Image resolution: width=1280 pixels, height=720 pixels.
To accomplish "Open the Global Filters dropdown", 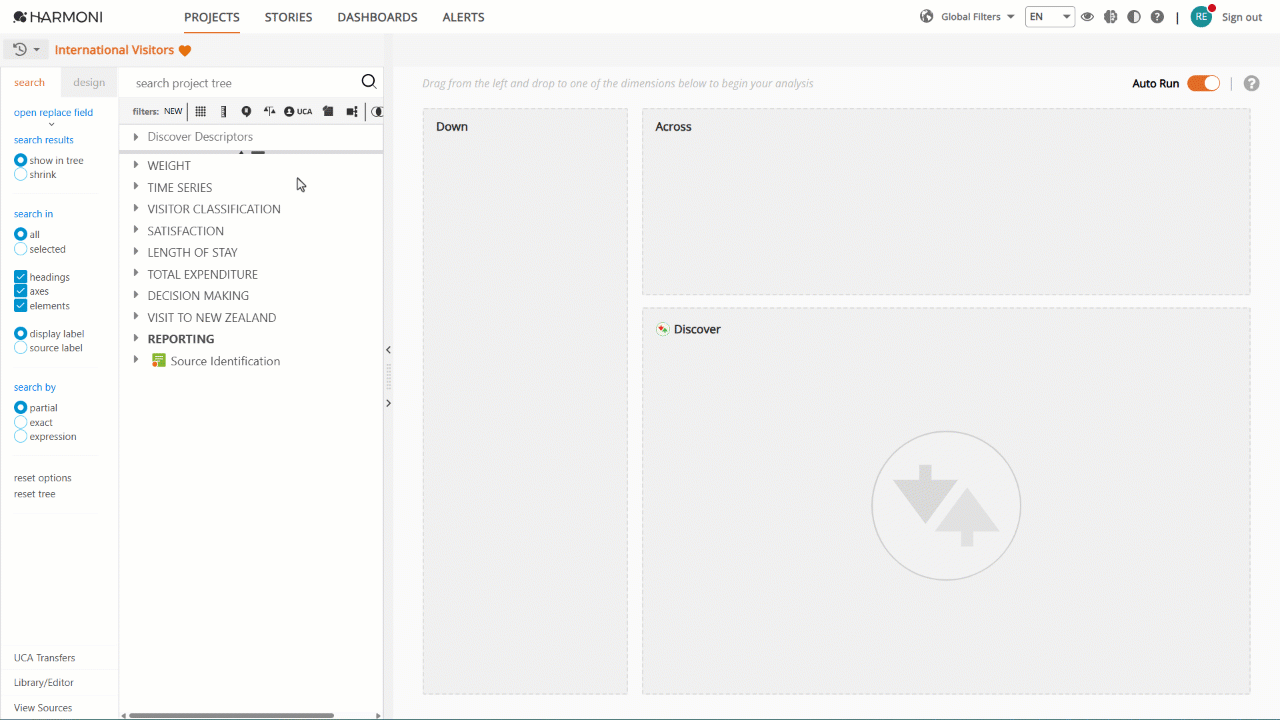I will [x=977, y=17].
